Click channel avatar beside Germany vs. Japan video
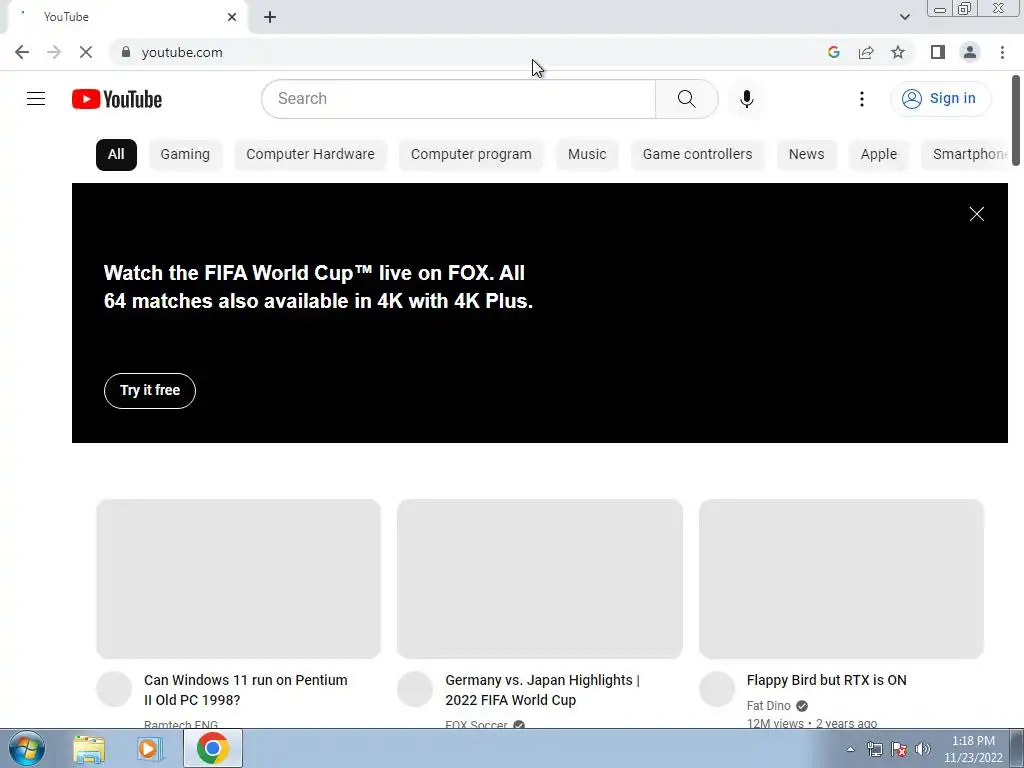 click(415, 689)
